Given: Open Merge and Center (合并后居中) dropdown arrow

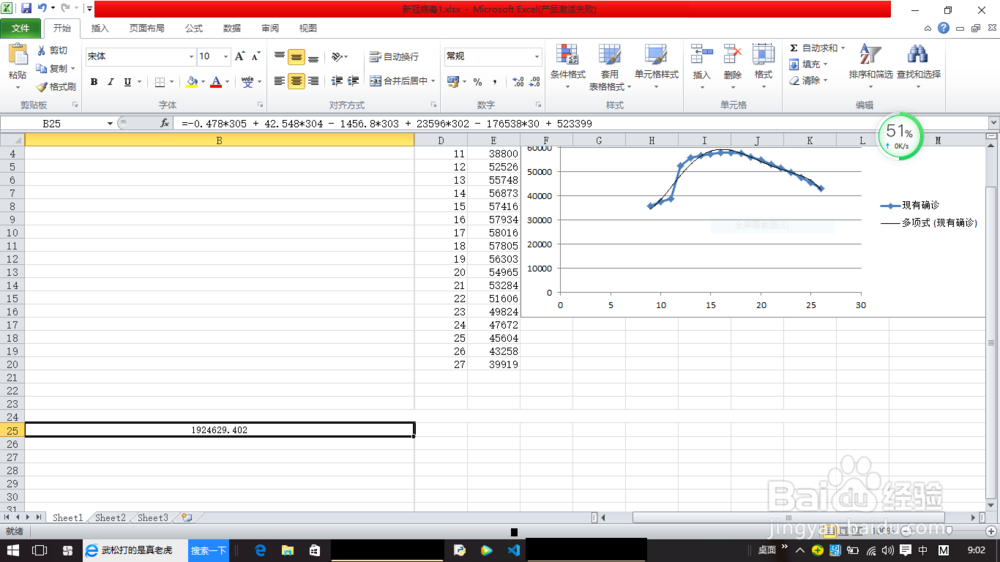Looking at the screenshot, I should coord(433,81).
